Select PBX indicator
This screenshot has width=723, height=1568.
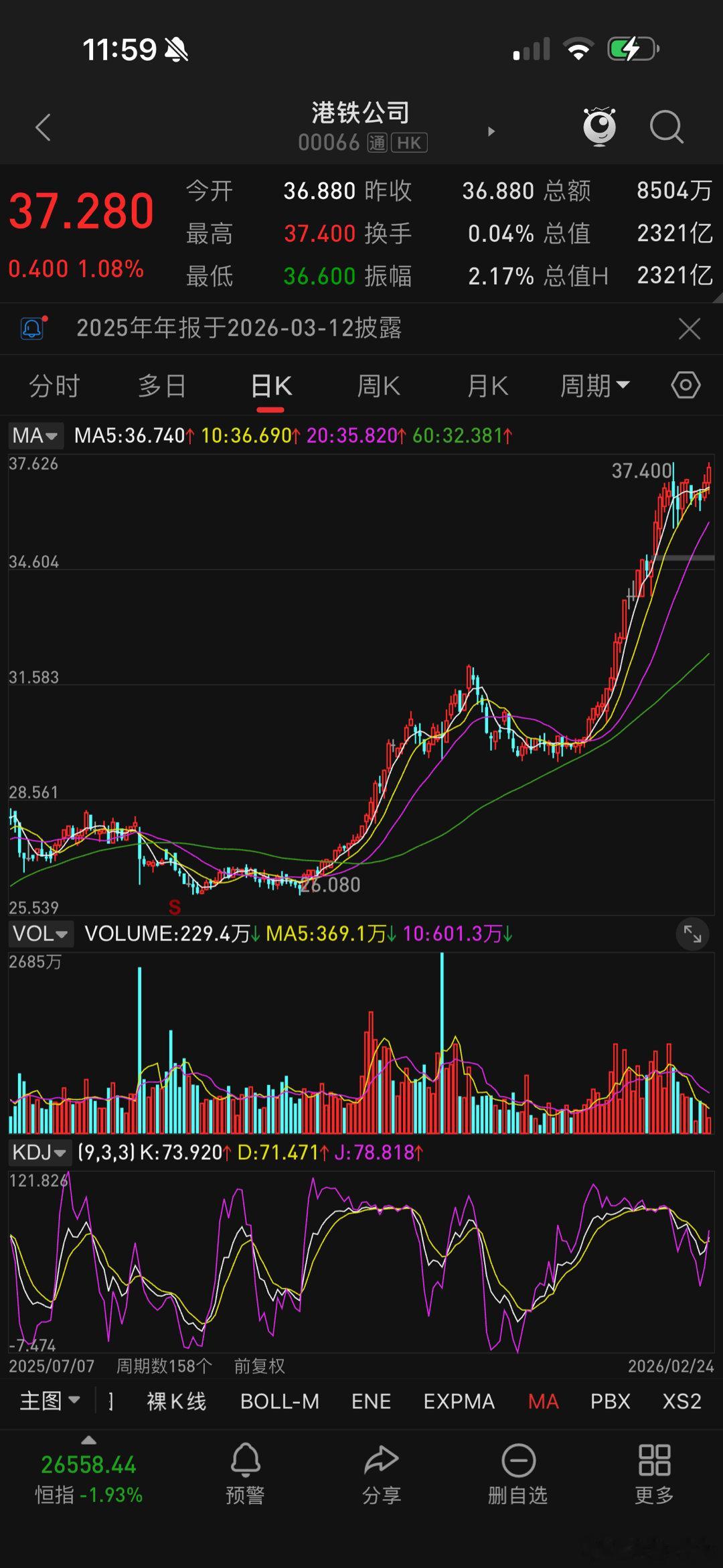pos(610,1401)
